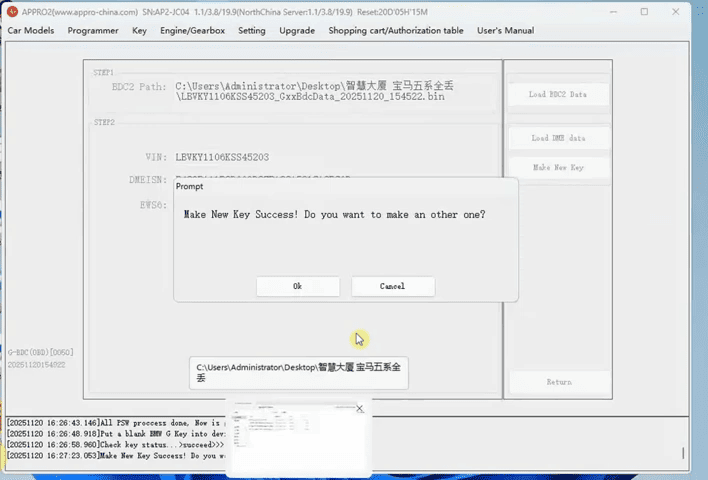This screenshot has height=480, width=708.
Task: Select the Engine/Gearbox menu
Action: click(193, 31)
